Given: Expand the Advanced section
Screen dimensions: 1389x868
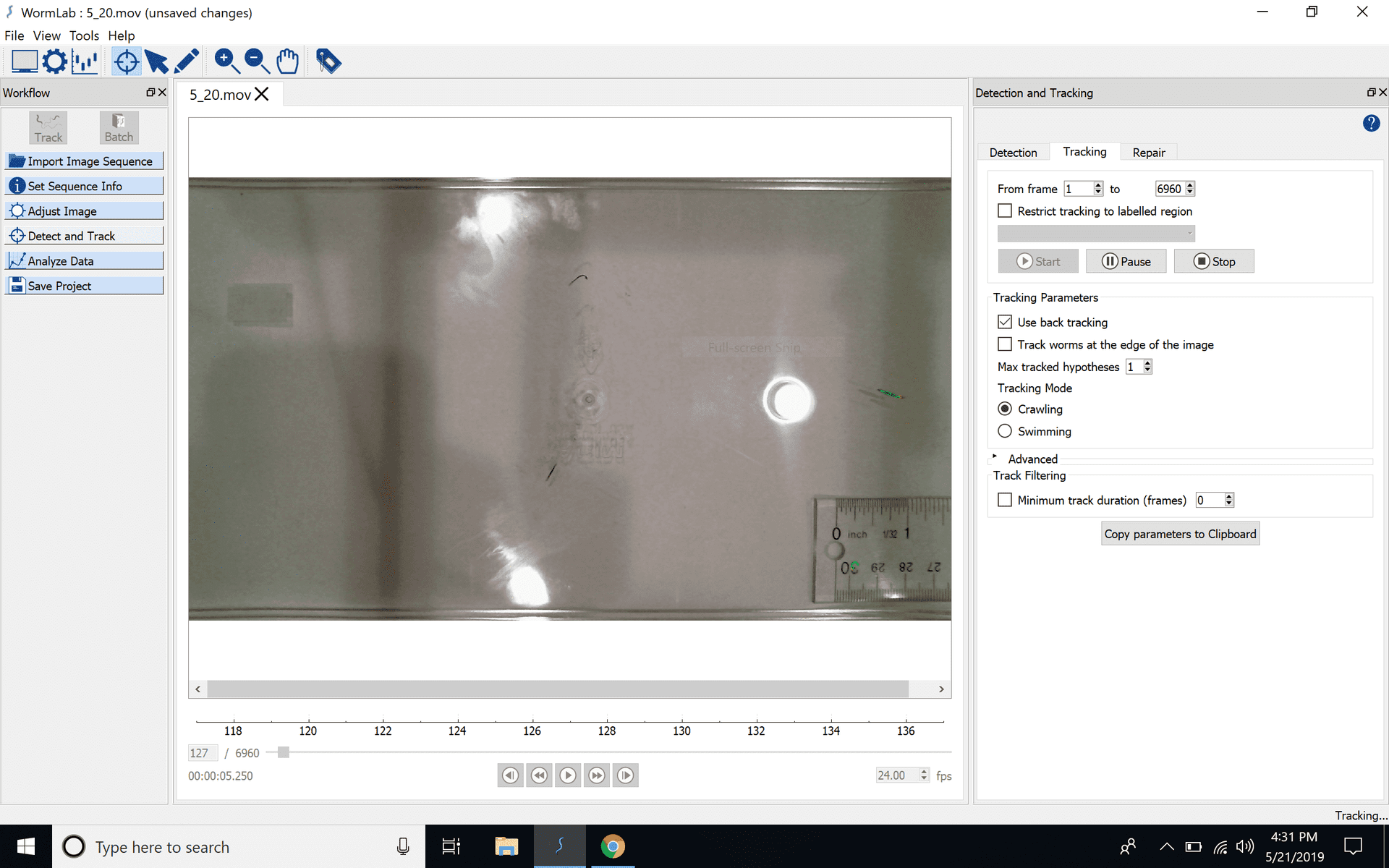Looking at the screenshot, I should click(995, 457).
